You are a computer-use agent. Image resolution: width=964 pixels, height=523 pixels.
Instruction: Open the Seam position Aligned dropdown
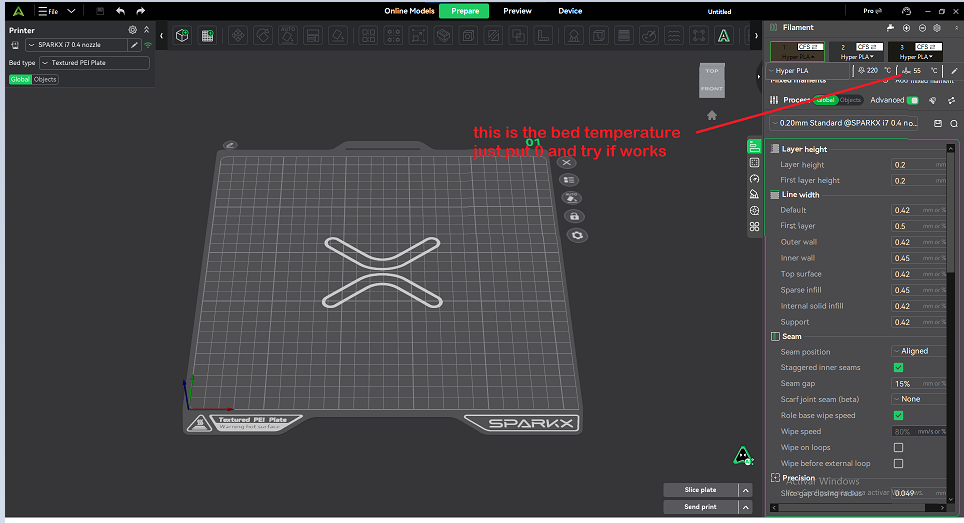point(919,351)
